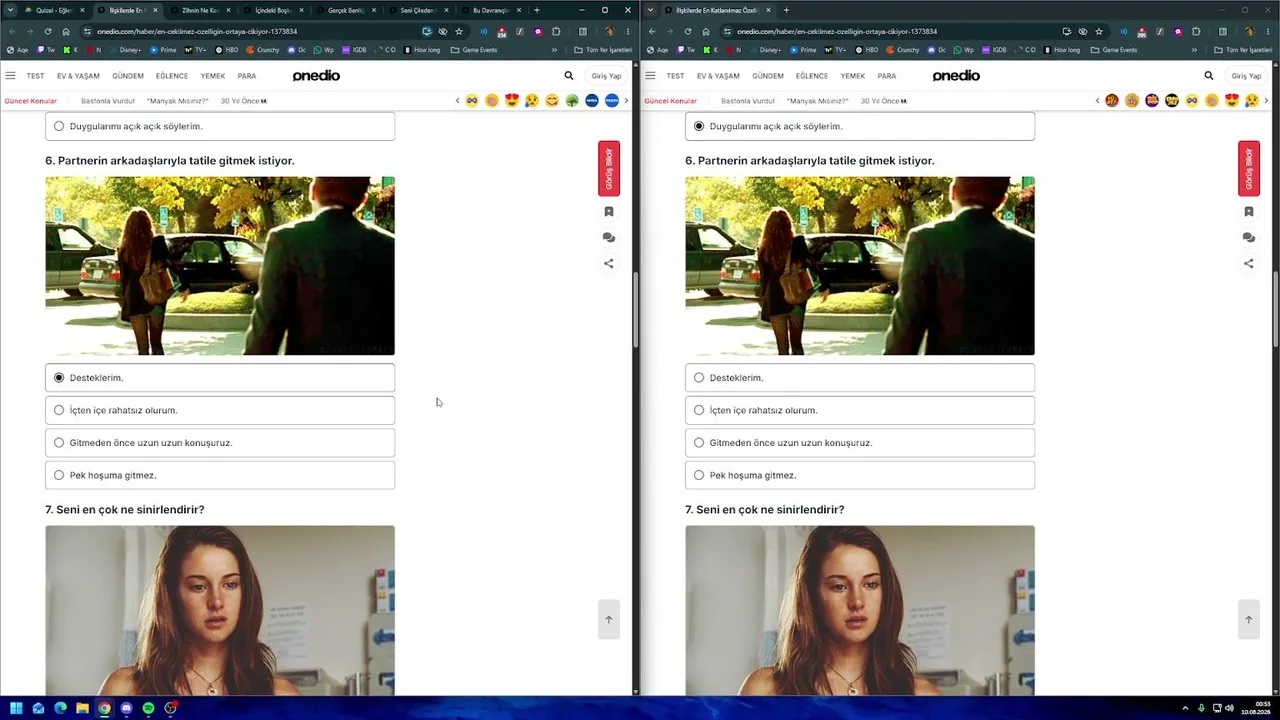Bookmark the article in the left window
The image size is (1280, 720).
[x=609, y=212]
